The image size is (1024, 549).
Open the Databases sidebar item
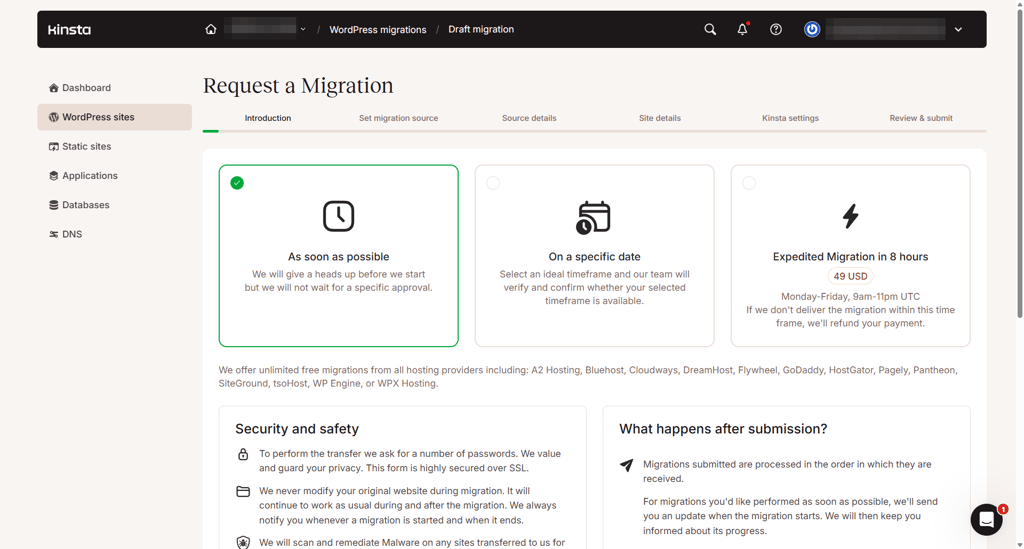click(x=114, y=205)
